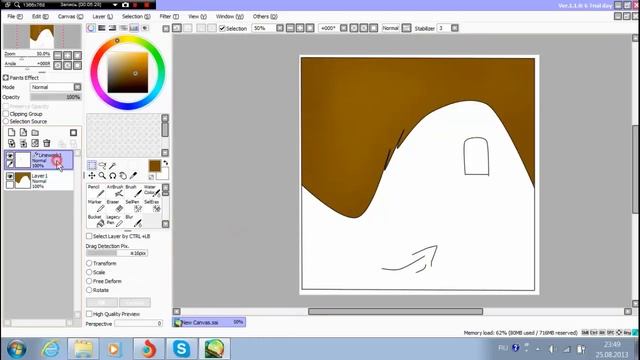
Task: Activate the Rotate view tool
Action: click(x=113, y=176)
